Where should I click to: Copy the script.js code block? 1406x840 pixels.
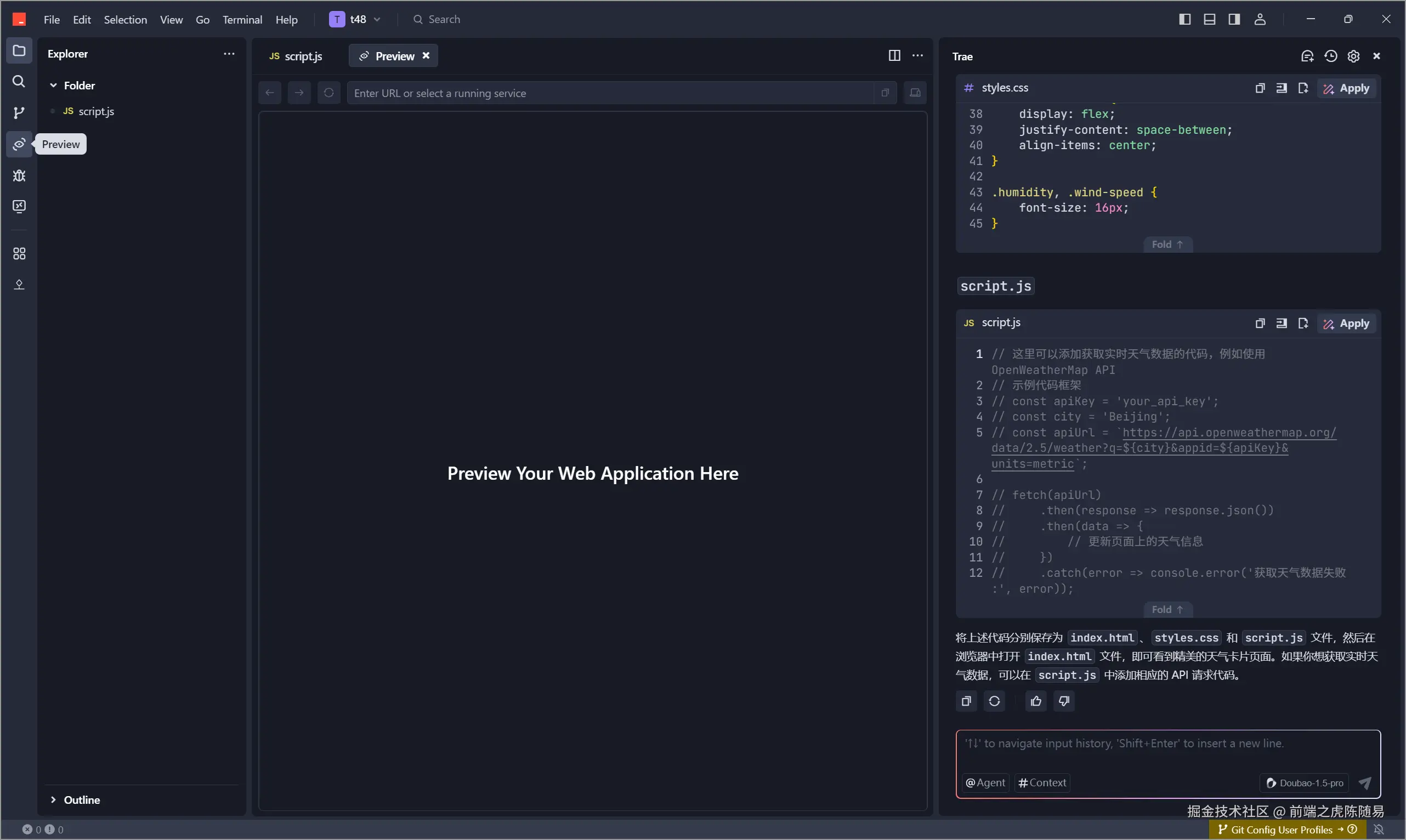point(1260,323)
